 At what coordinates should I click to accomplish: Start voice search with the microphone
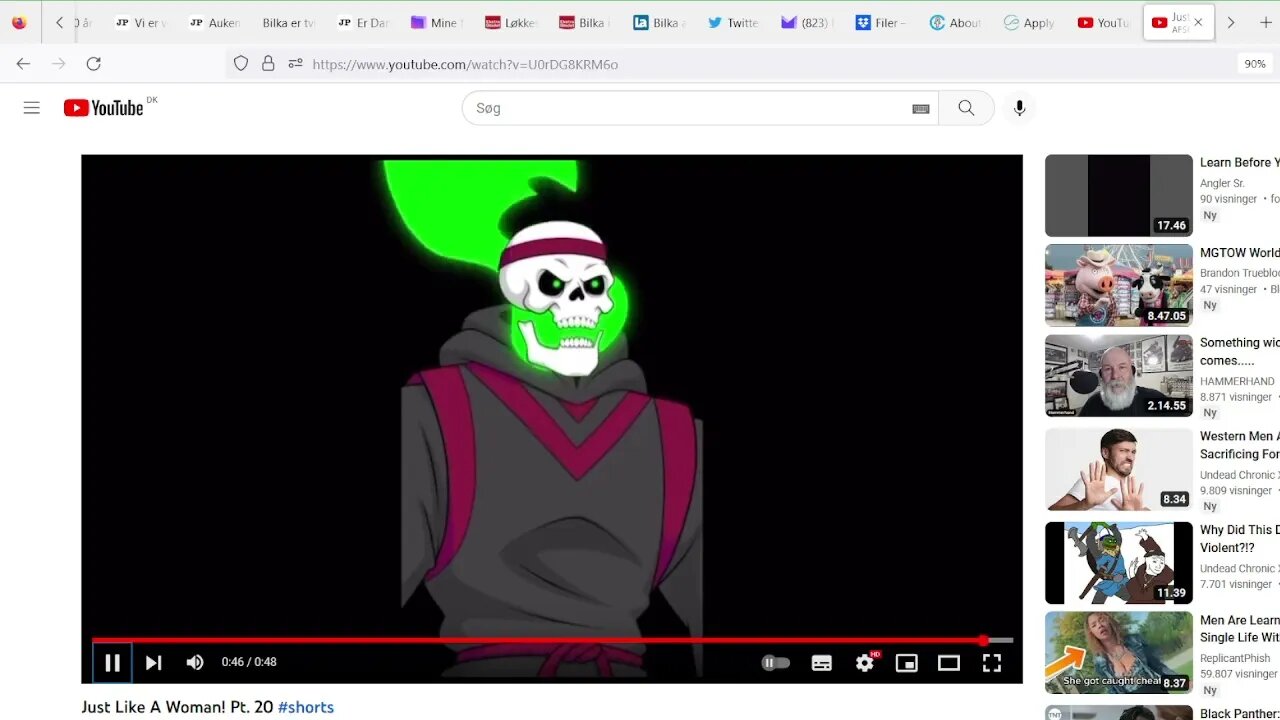(1019, 108)
